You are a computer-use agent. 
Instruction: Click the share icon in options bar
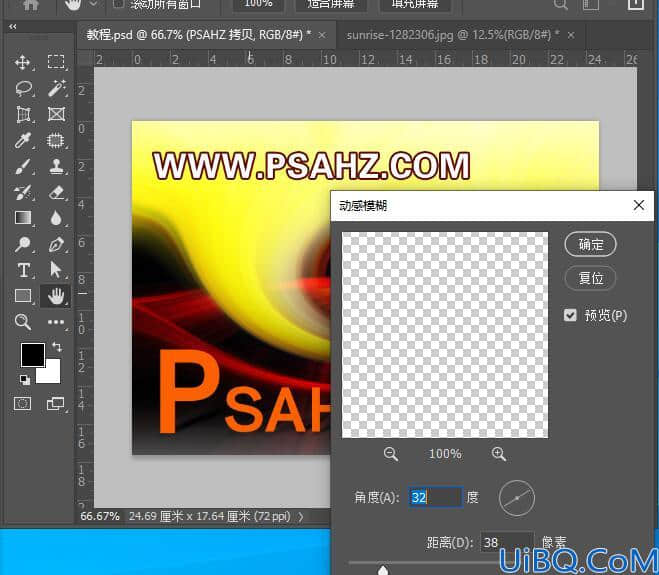point(635,4)
